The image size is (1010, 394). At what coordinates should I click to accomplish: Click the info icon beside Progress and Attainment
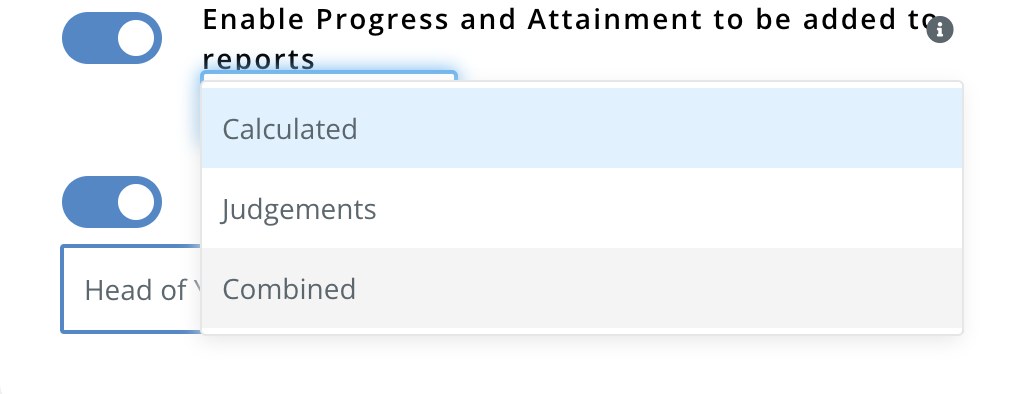(x=939, y=30)
